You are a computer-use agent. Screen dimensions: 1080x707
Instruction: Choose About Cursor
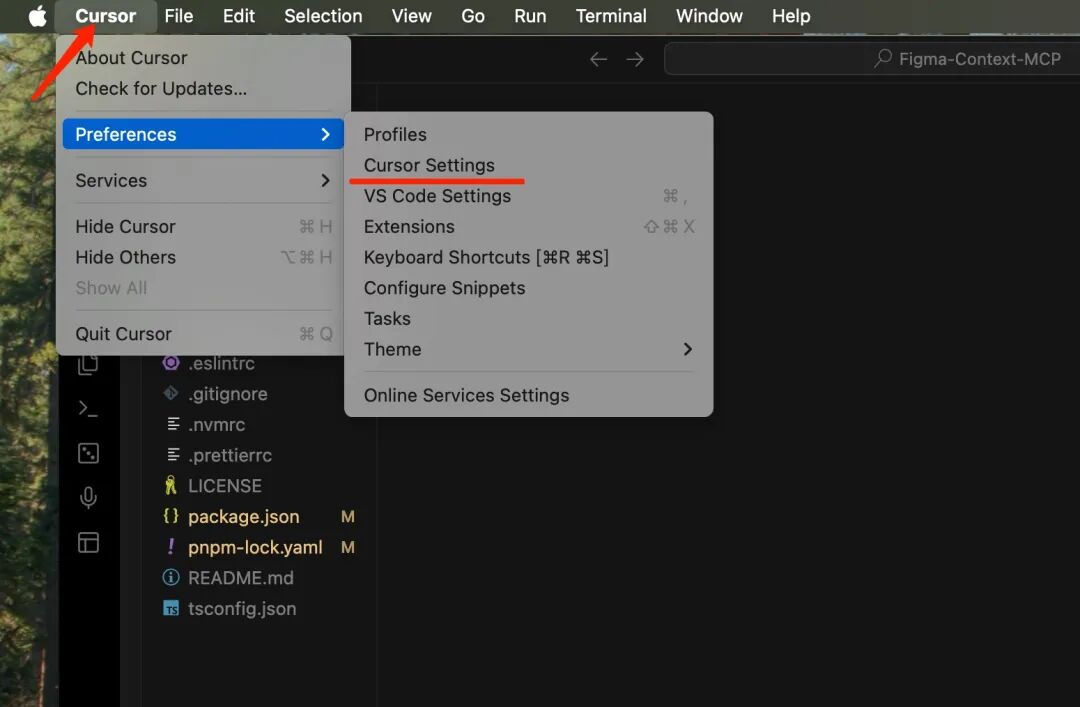tap(203, 58)
